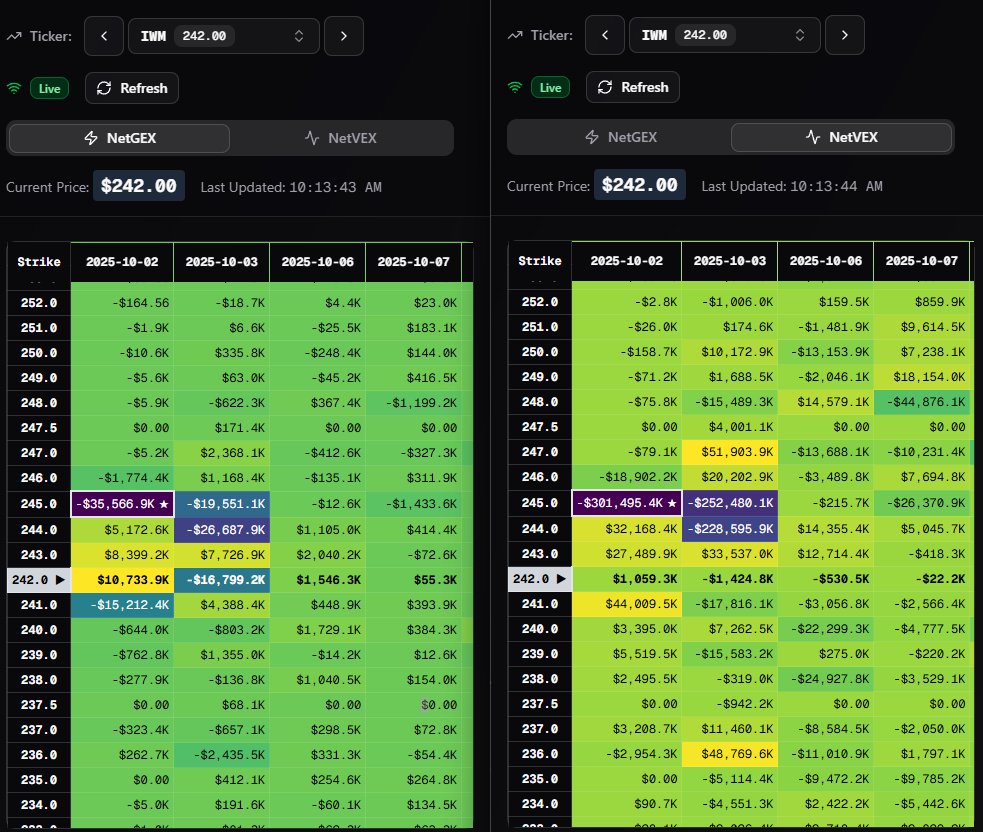Click left table 2025-10-02 column header
The image size is (983, 832).
pos(122,262)
